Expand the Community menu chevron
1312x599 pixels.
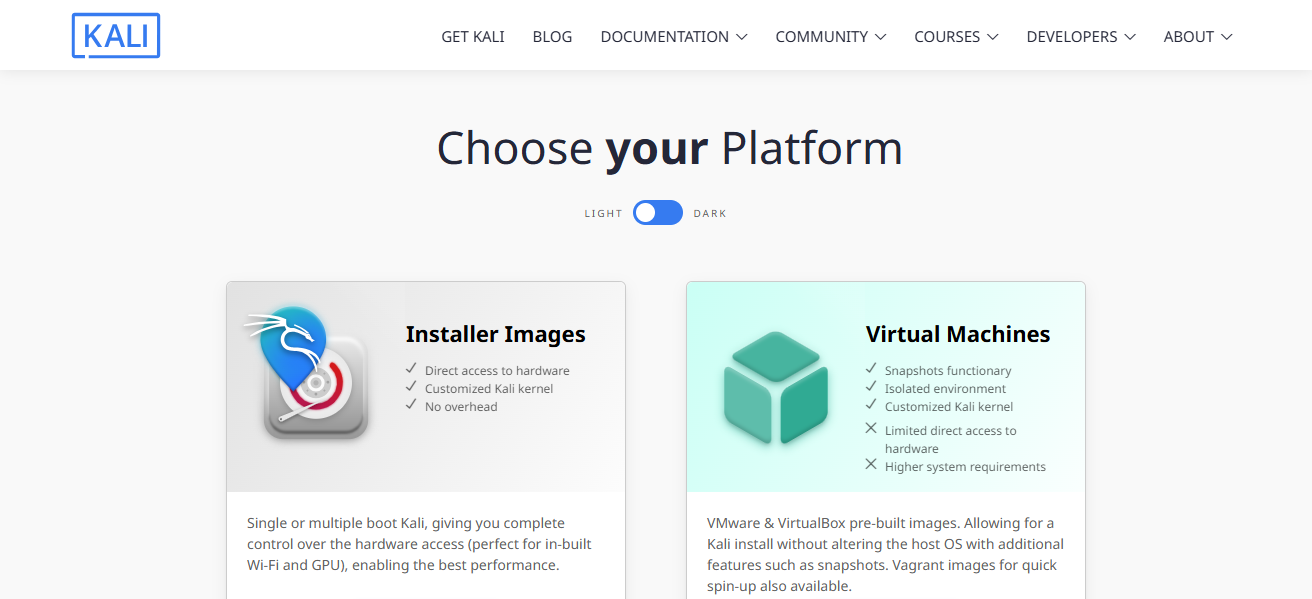click(880, 37)
